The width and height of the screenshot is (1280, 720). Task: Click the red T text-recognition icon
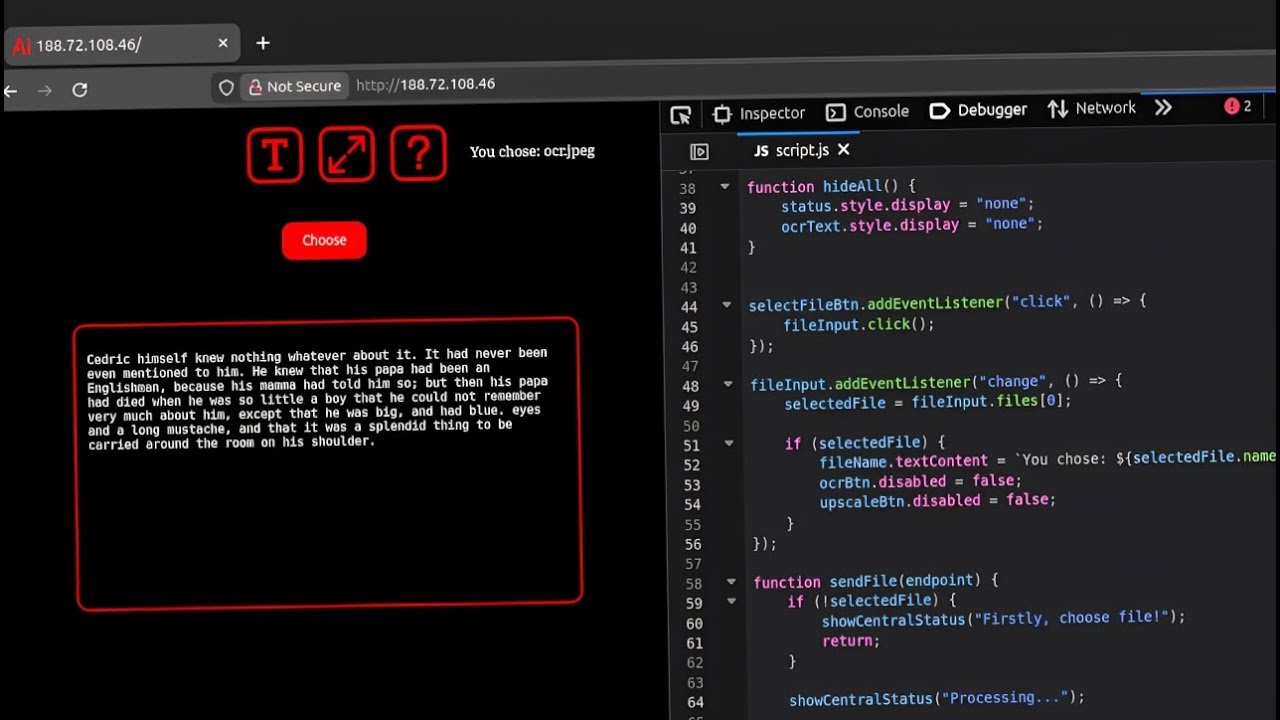(x=275, y=154)
